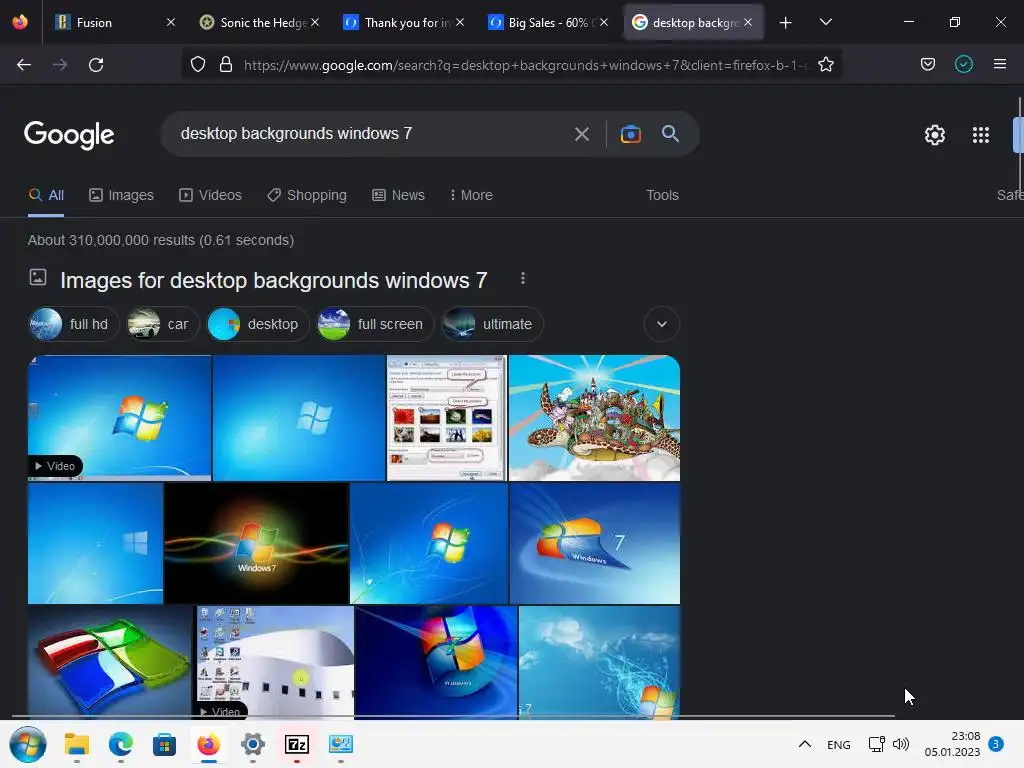View site info via the padlock icon
The height and width of the screenshot is (768, 1024).
click(x=226, y=65)
